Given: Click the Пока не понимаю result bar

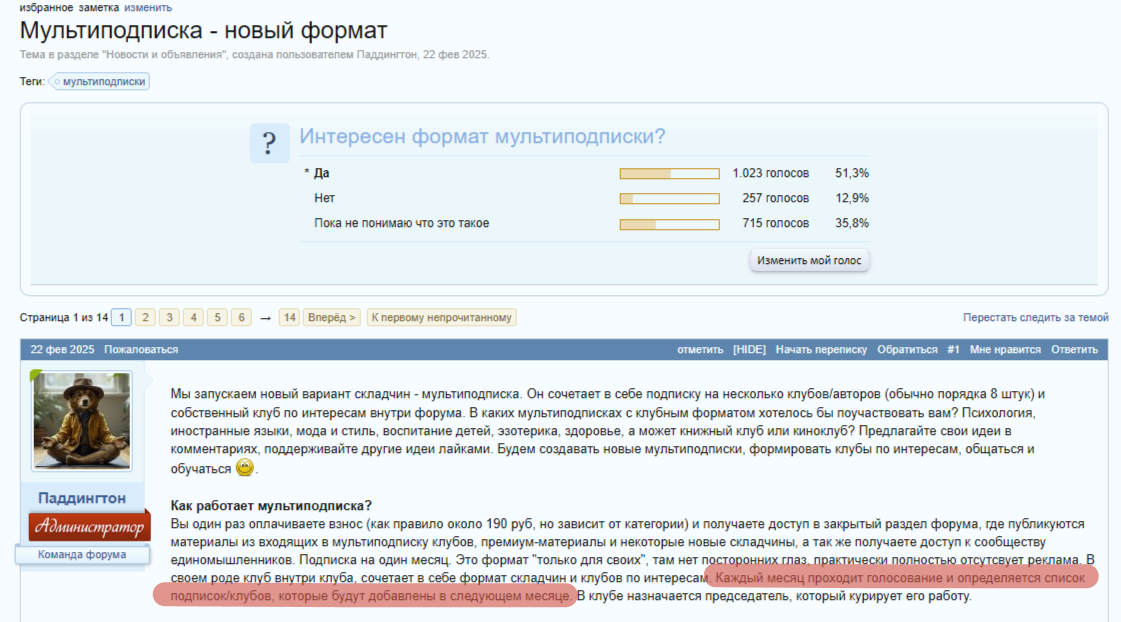Looking at the screenshot, I should point(669,224).
